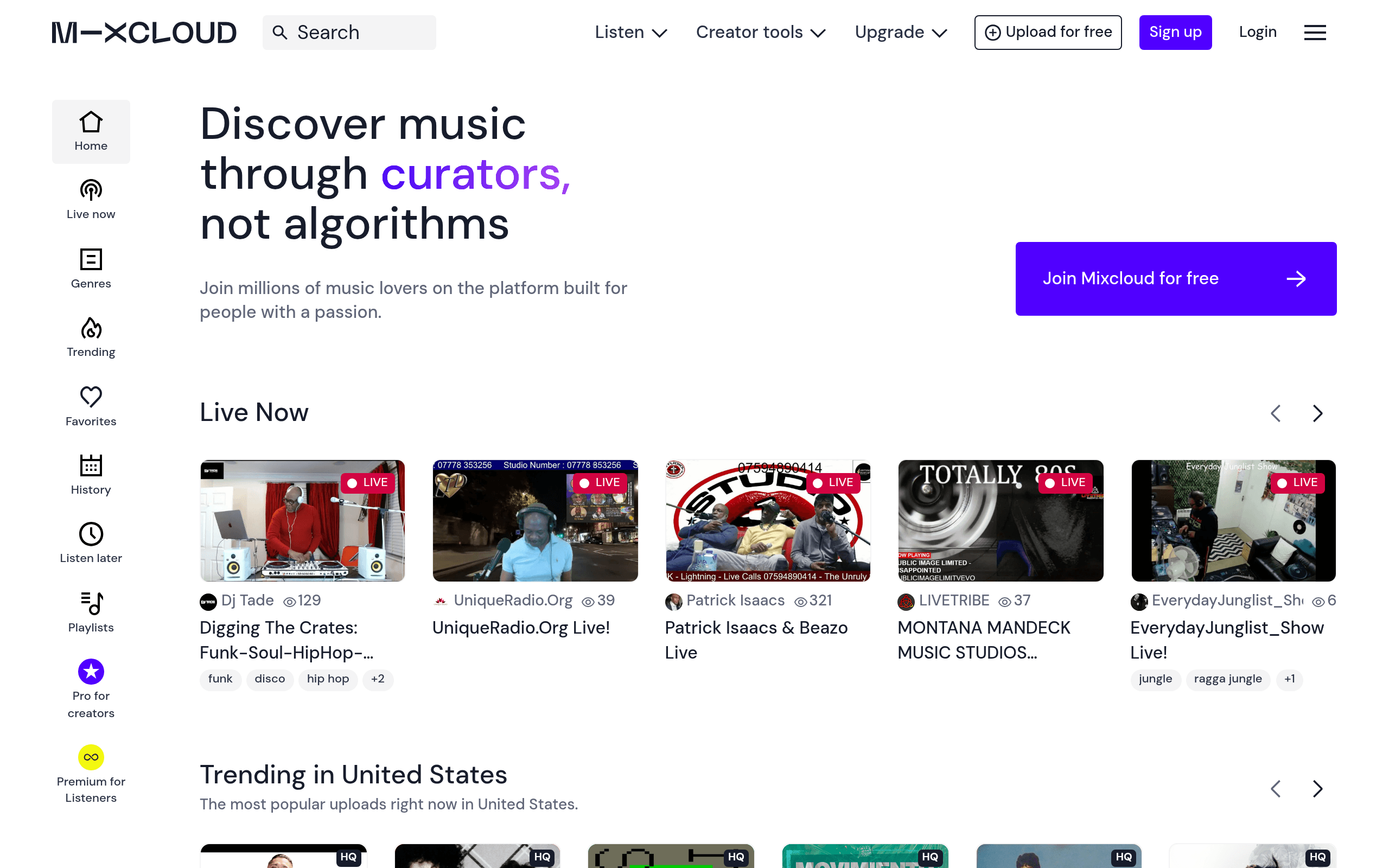The height and width of the screenshot is (868, 1389).
Task: Click the Login link
Action: [x=1258, y=32]
